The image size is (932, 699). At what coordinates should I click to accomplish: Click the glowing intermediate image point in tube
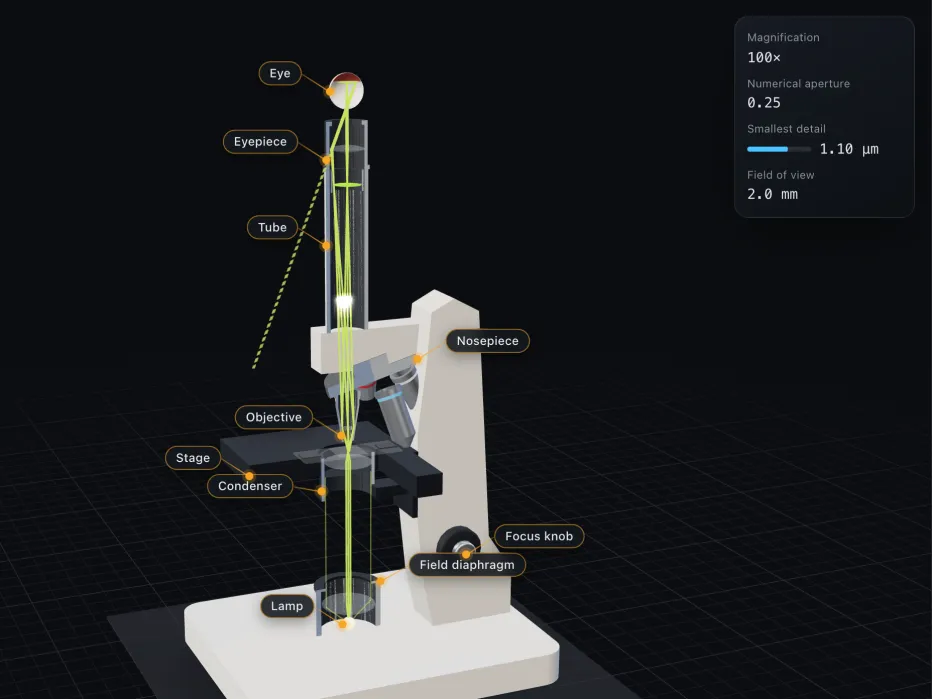click(x=344, y=301)
